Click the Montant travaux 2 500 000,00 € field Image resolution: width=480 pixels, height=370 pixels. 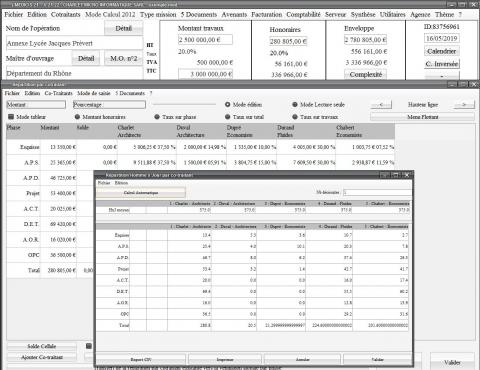tap(205, 40)
